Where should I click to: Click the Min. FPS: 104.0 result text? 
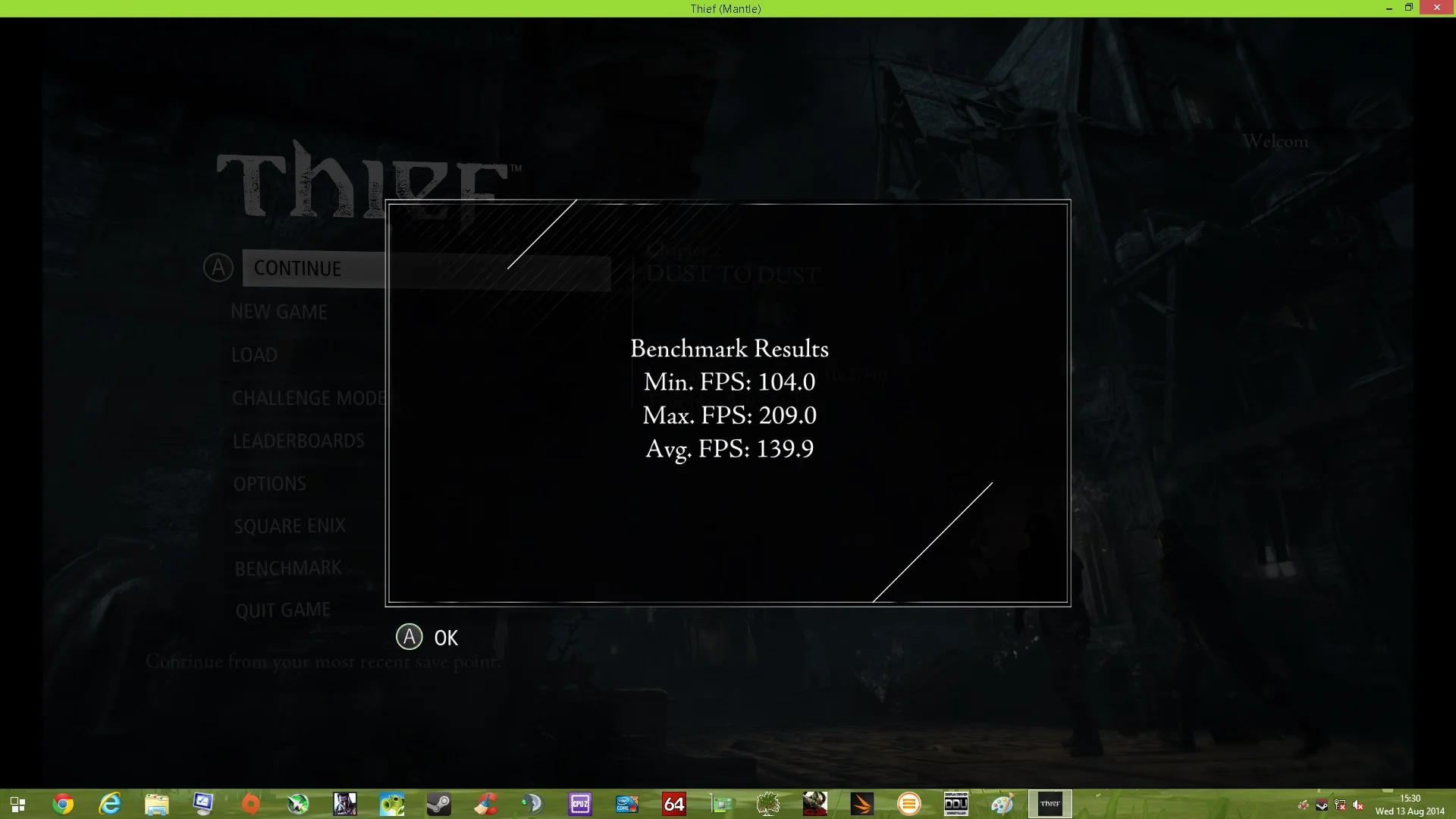click(x=730, y=382)
